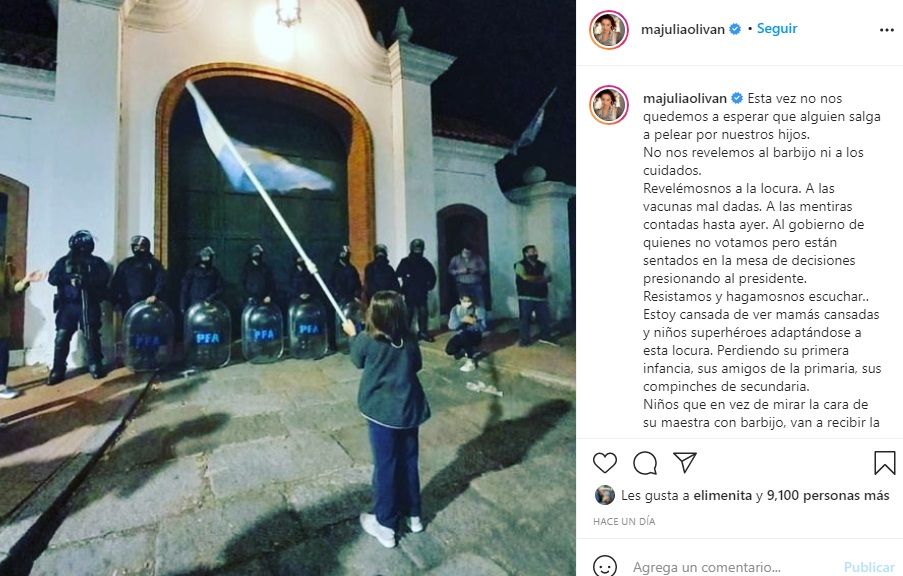Share post with paper plane icon

685,462
